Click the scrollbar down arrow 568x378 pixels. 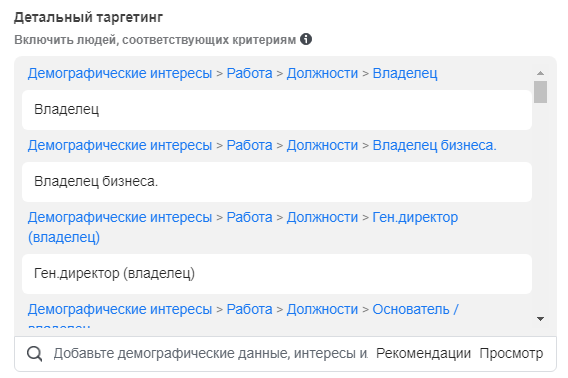[540, 319]
